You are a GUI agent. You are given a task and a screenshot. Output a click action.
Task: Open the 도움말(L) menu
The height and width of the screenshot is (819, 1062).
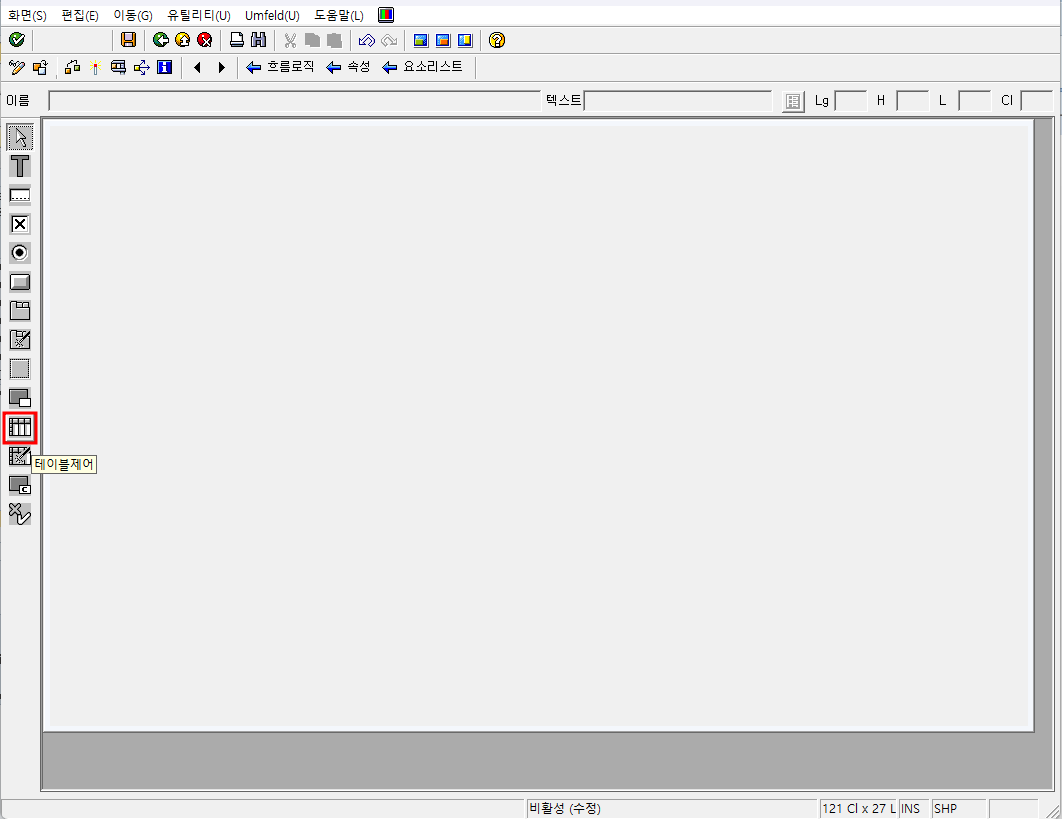point(339,15)
